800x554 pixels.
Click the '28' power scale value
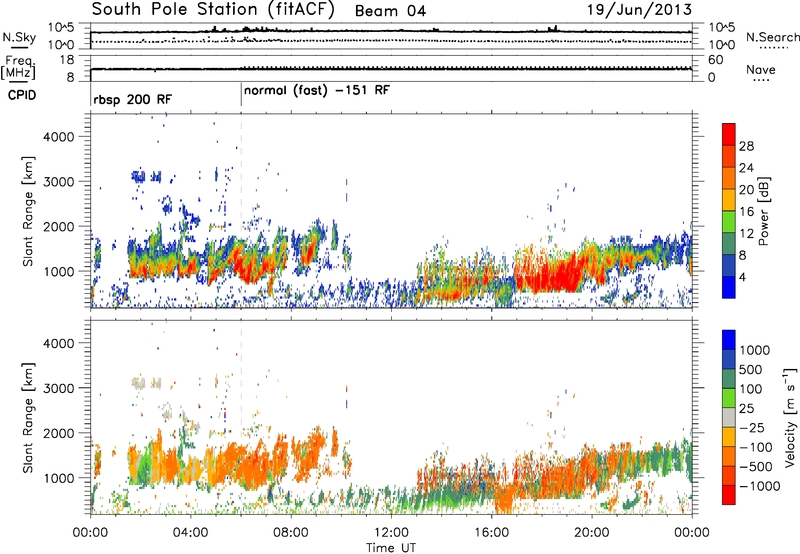click(x=746, y=146)
